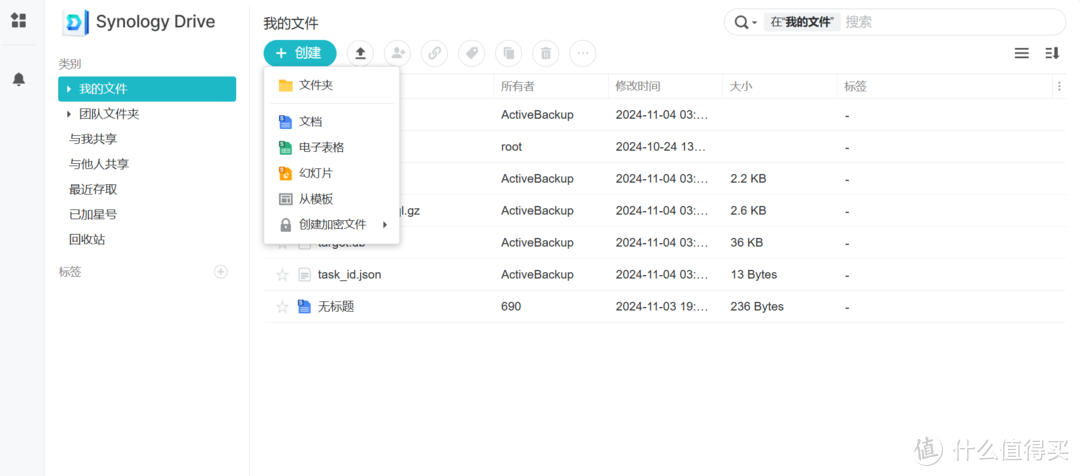Expand 创建加密文件 submenu arrow
This screenshot has height=476, width=1080.
[x=385, y=225]
